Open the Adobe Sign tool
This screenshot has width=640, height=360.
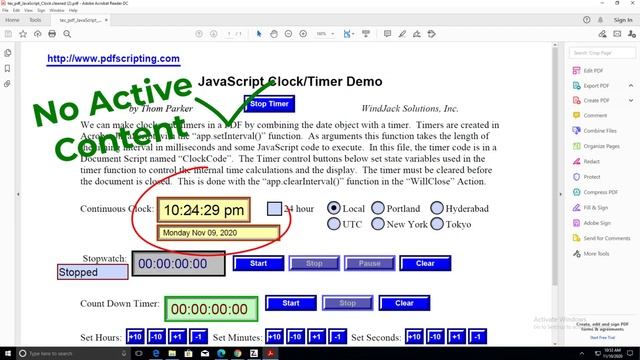click(x=592, y=223)
